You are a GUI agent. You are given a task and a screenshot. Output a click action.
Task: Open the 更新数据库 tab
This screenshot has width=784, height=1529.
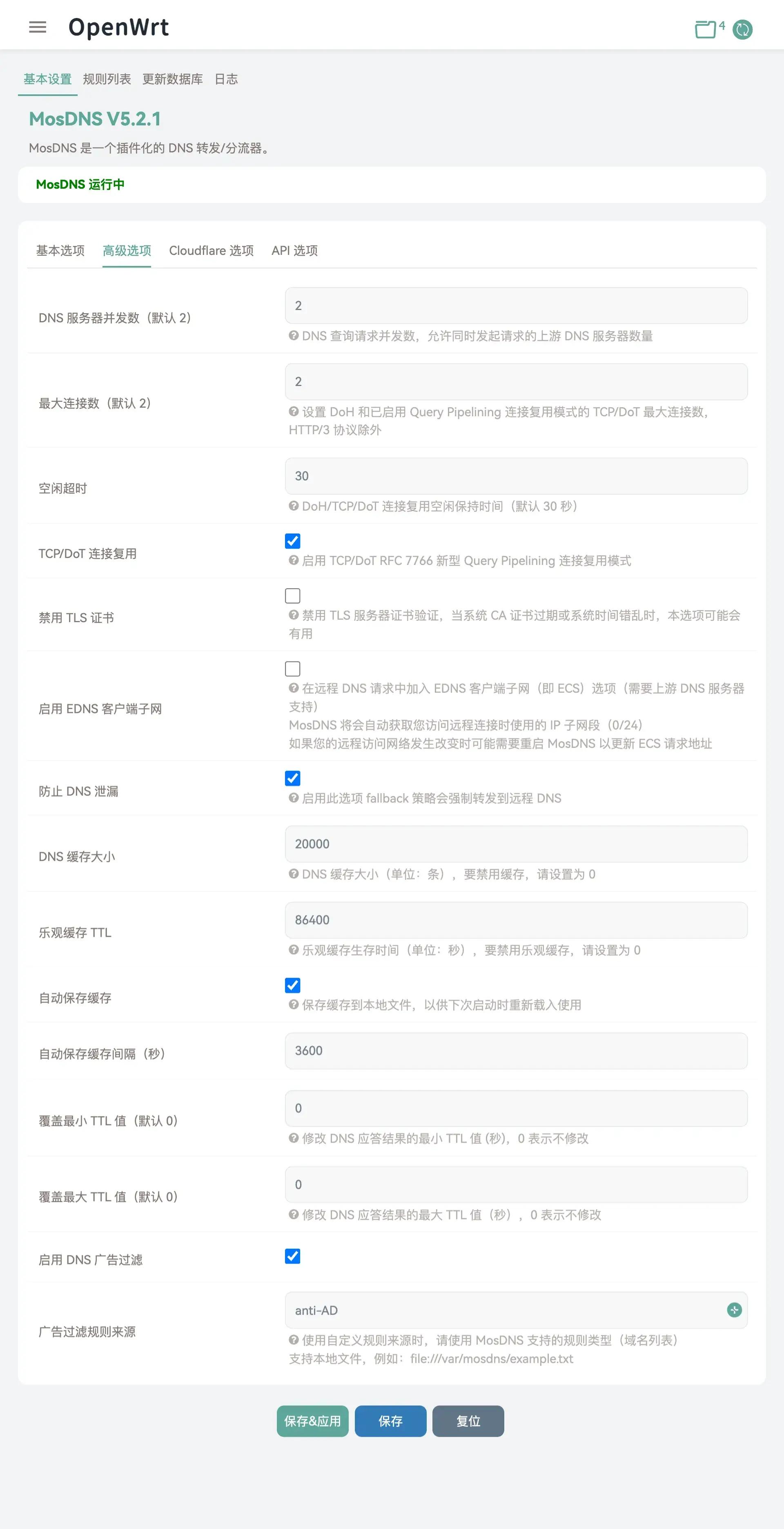pos(172,79)
